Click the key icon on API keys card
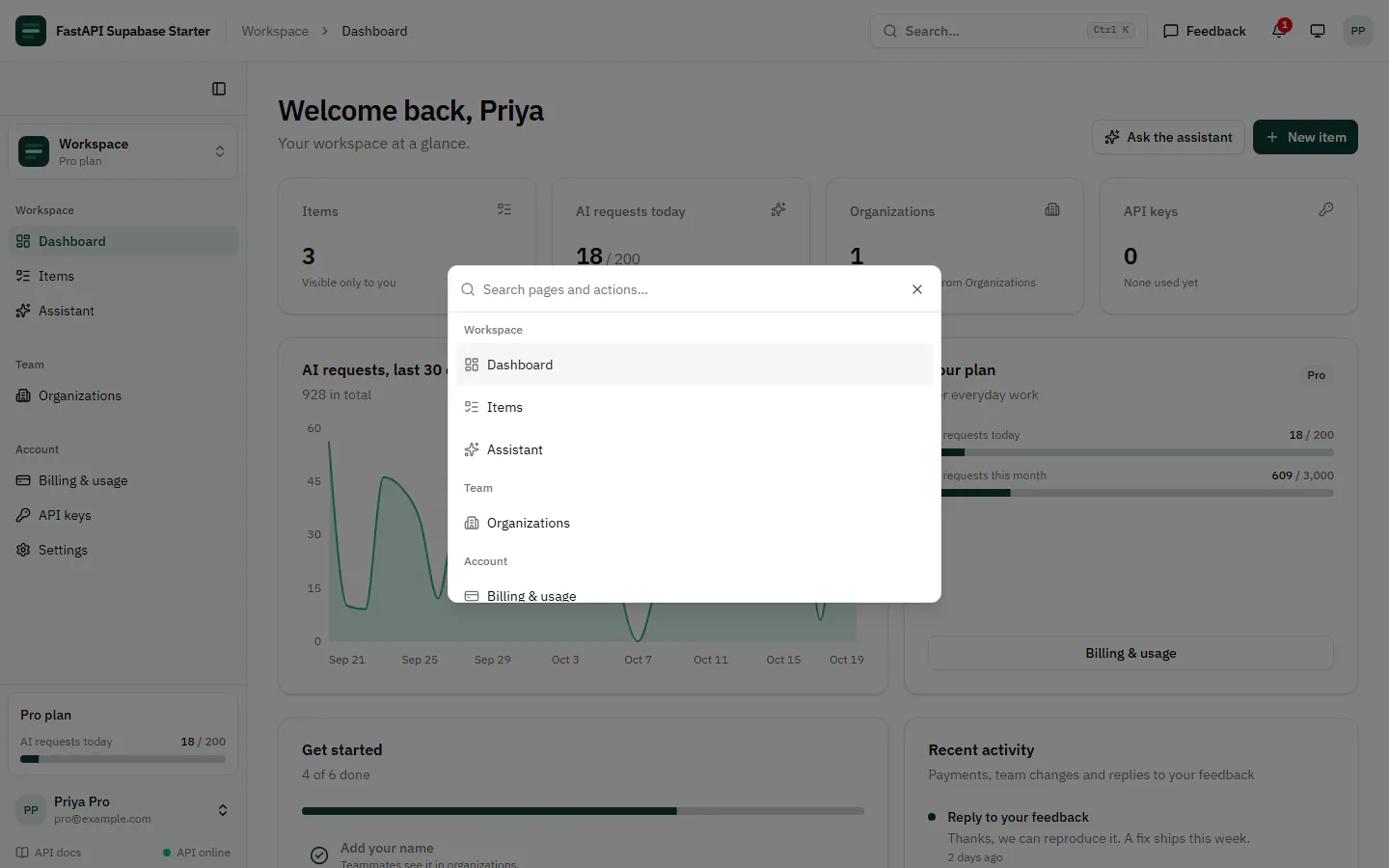Image resolution: width=1389 pixels, height=868 pixels. pyautogui.click(x=1326, y=209)
